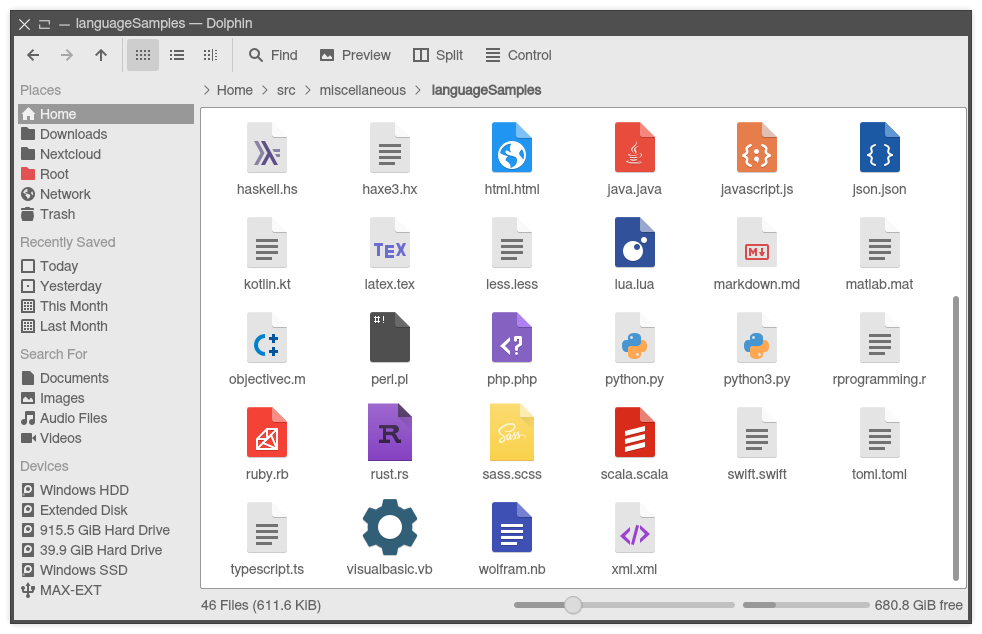This screenshot has height=634, width=982.
Task: Show files saved Yesterday
Action: point(106,286)
